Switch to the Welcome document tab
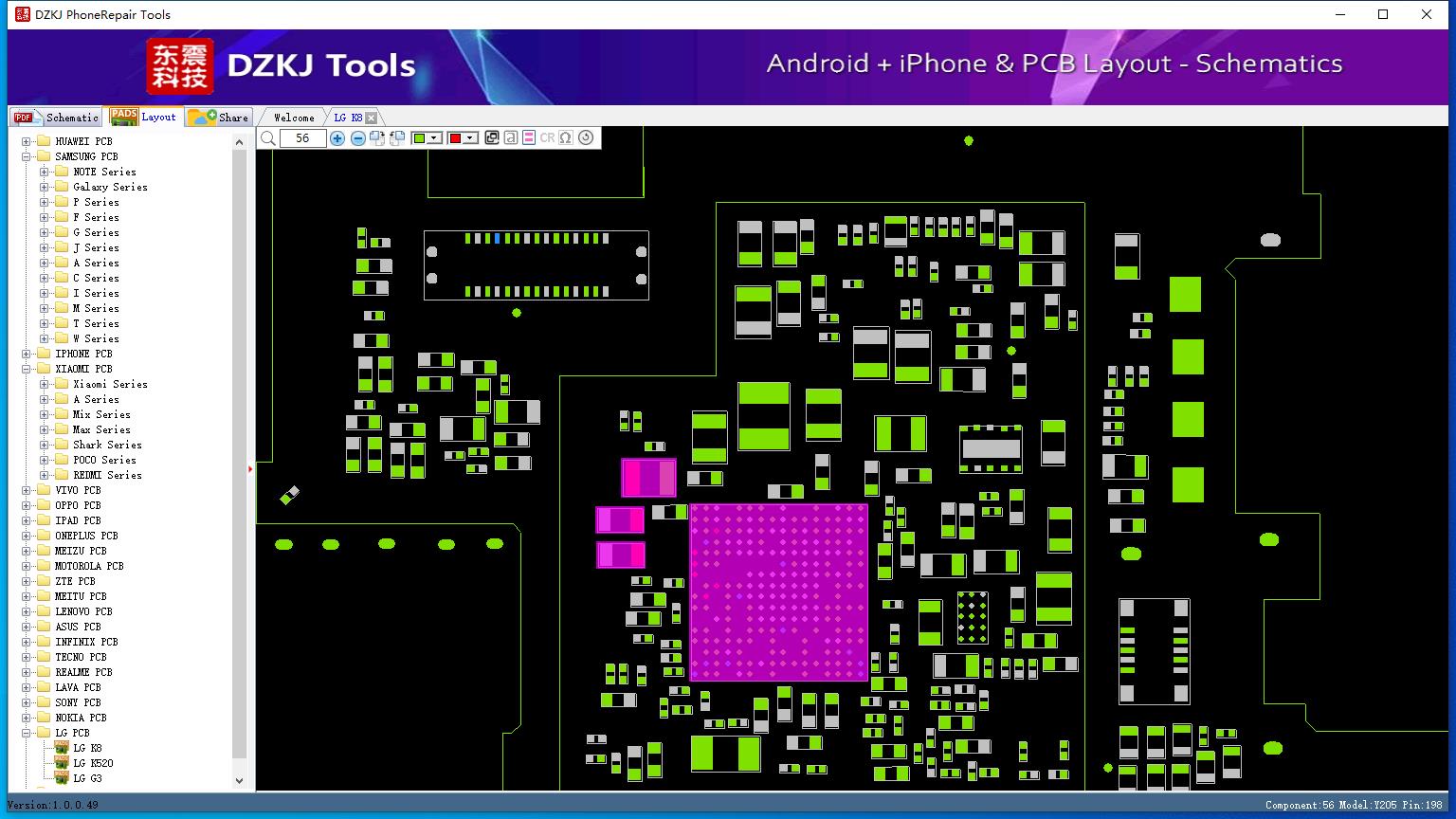This screenshot has height=819, width=1456. 294,118
